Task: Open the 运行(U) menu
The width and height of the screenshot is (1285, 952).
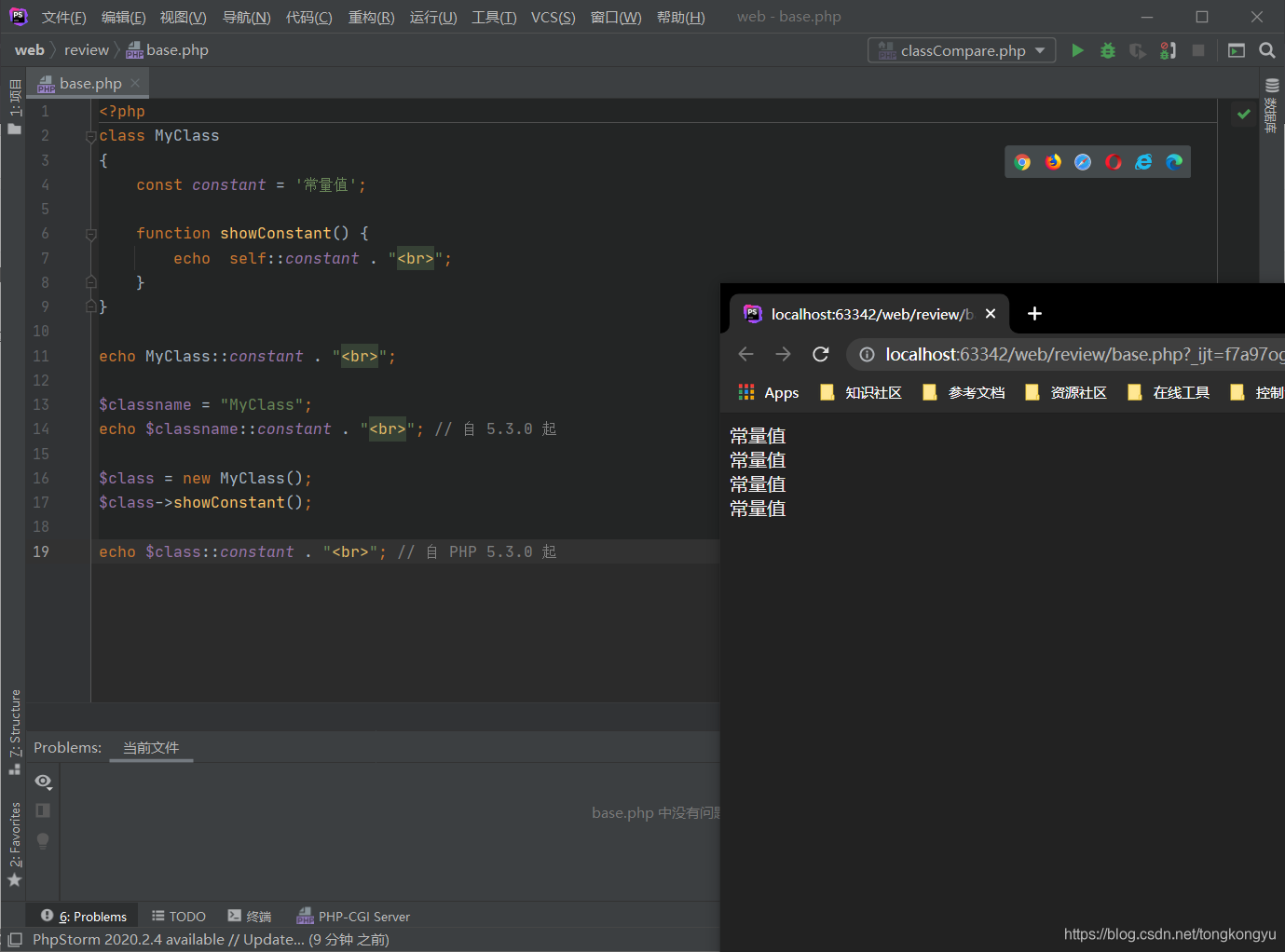Action: click(x=433, y=18)
